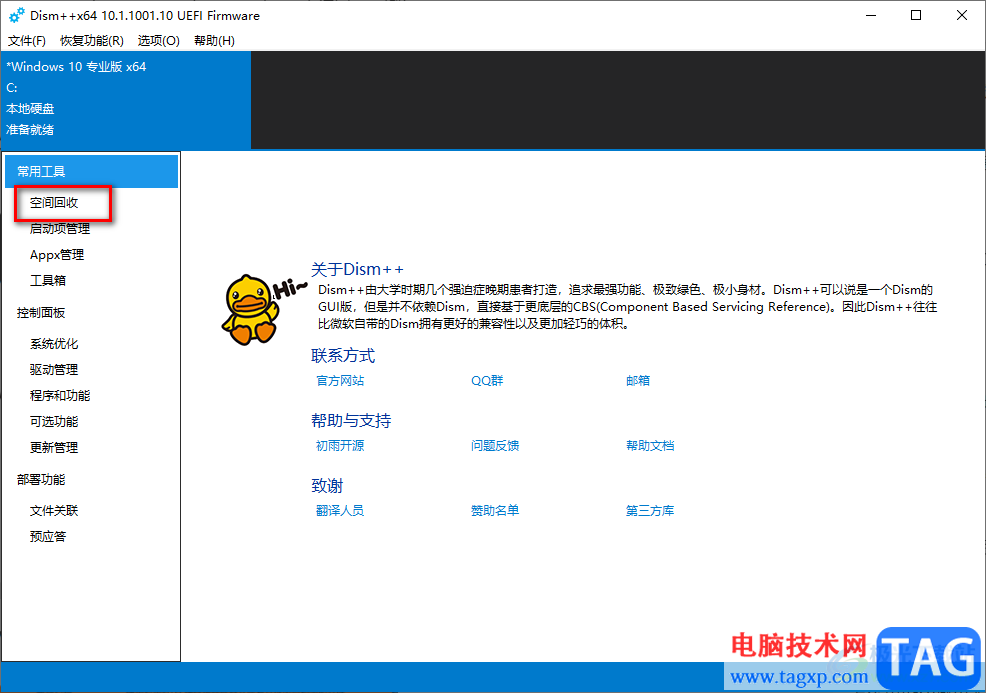Click the 致谢 heading
This screenshot has width=986, height=693.
(x=327, y=485)
